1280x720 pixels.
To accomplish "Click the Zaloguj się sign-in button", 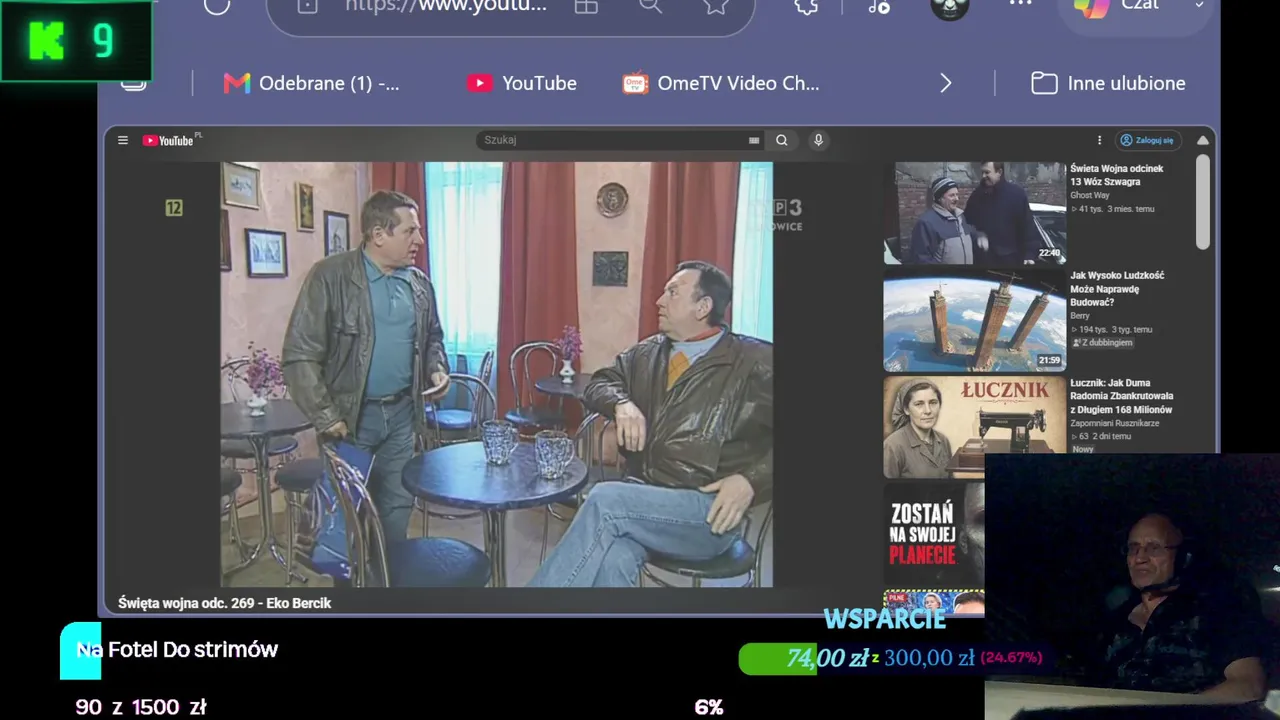I will click(x=1147, y=141).
